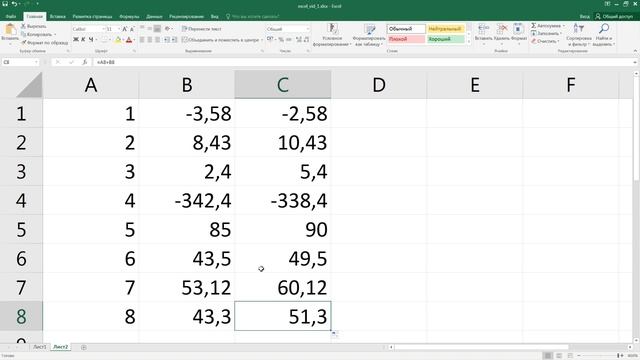Apply red font color A
640x360 pixels.
[x=129, y=40]
